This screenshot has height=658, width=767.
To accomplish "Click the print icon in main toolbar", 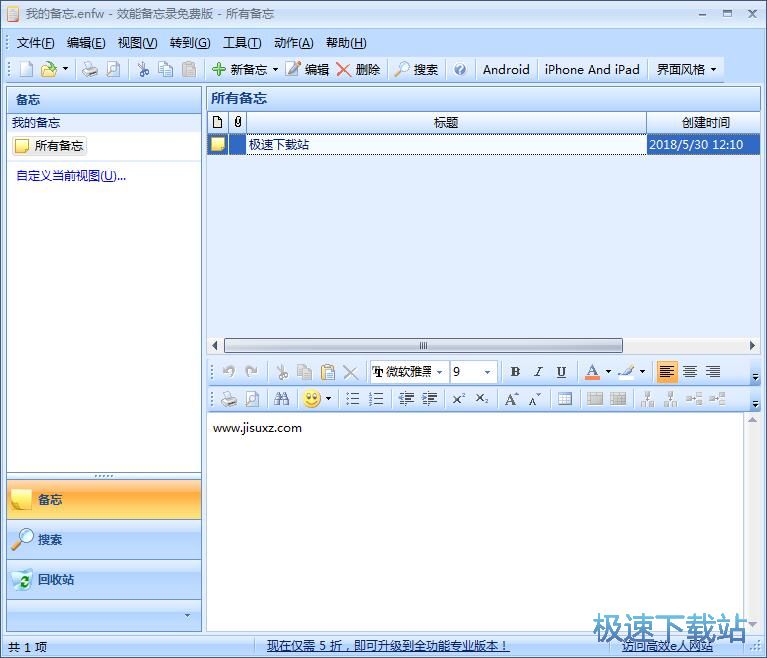I will (90, 69).
